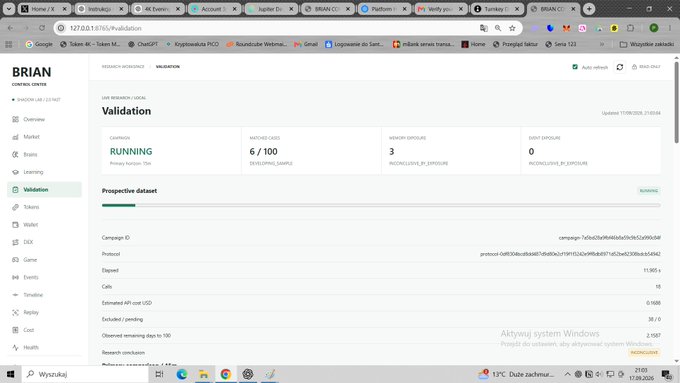The height and width of the screenshot is (383, 680).
Task: Open the Chrome profile avatar
Action: (x=654, y=28)
